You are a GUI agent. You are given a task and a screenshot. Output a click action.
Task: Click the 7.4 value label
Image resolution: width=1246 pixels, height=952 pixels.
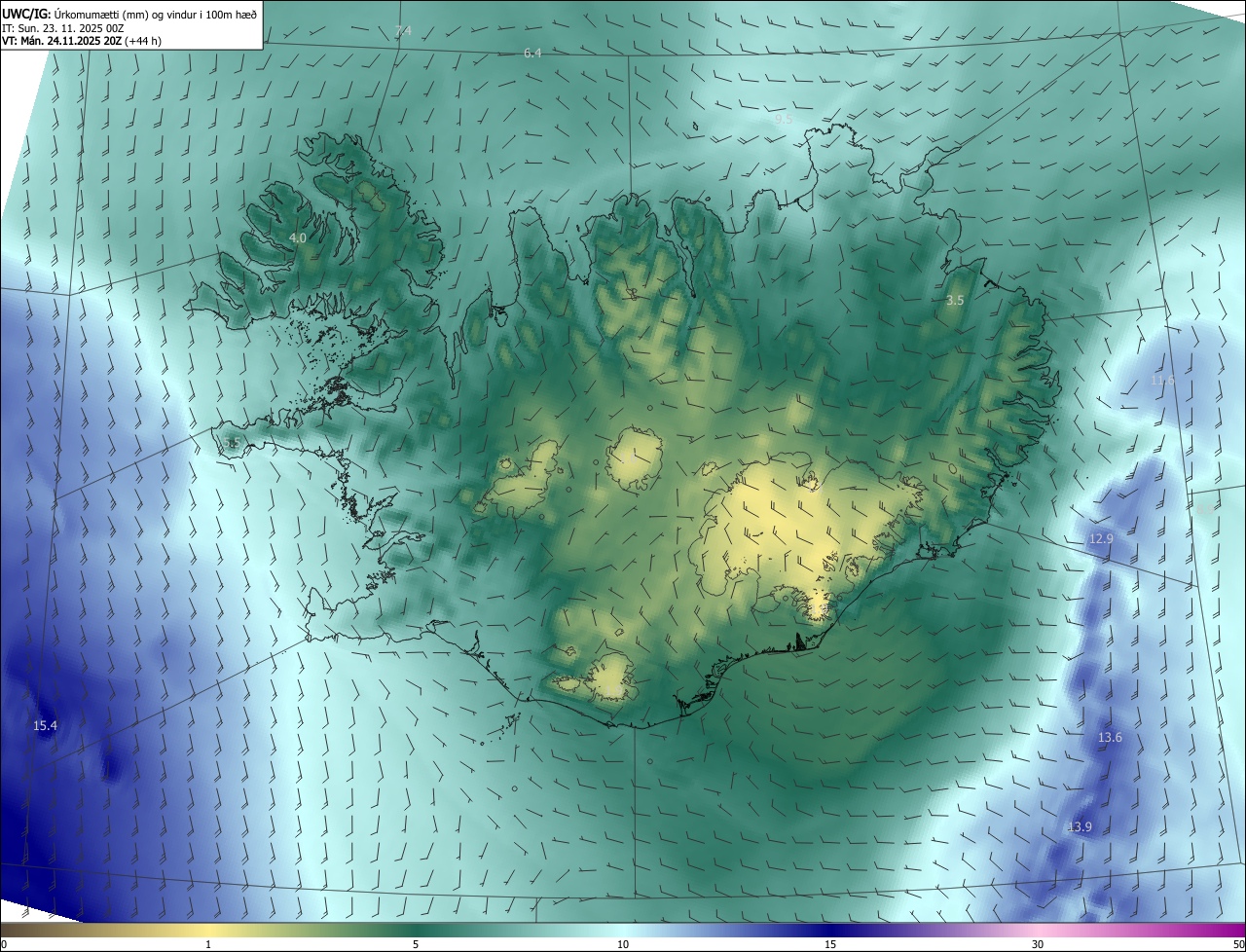pyautogui.click(x=403, y=31)
